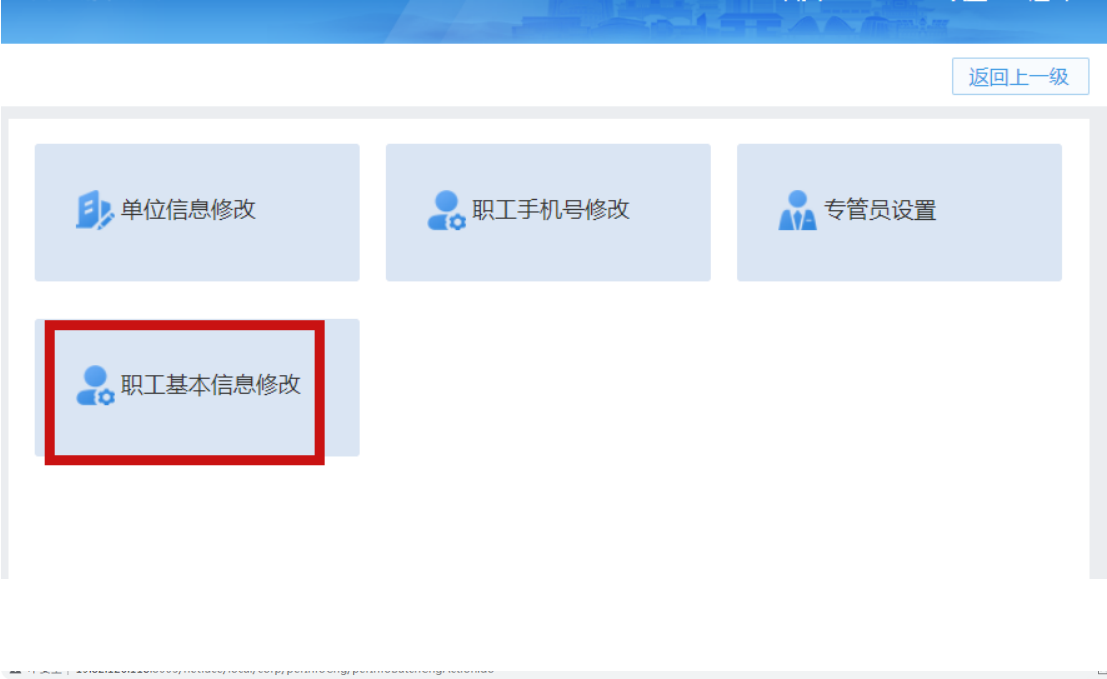Open the 专管员设置 text label
The width and height of the screenshot is (1107, 679).
click(x=880, y=210)
